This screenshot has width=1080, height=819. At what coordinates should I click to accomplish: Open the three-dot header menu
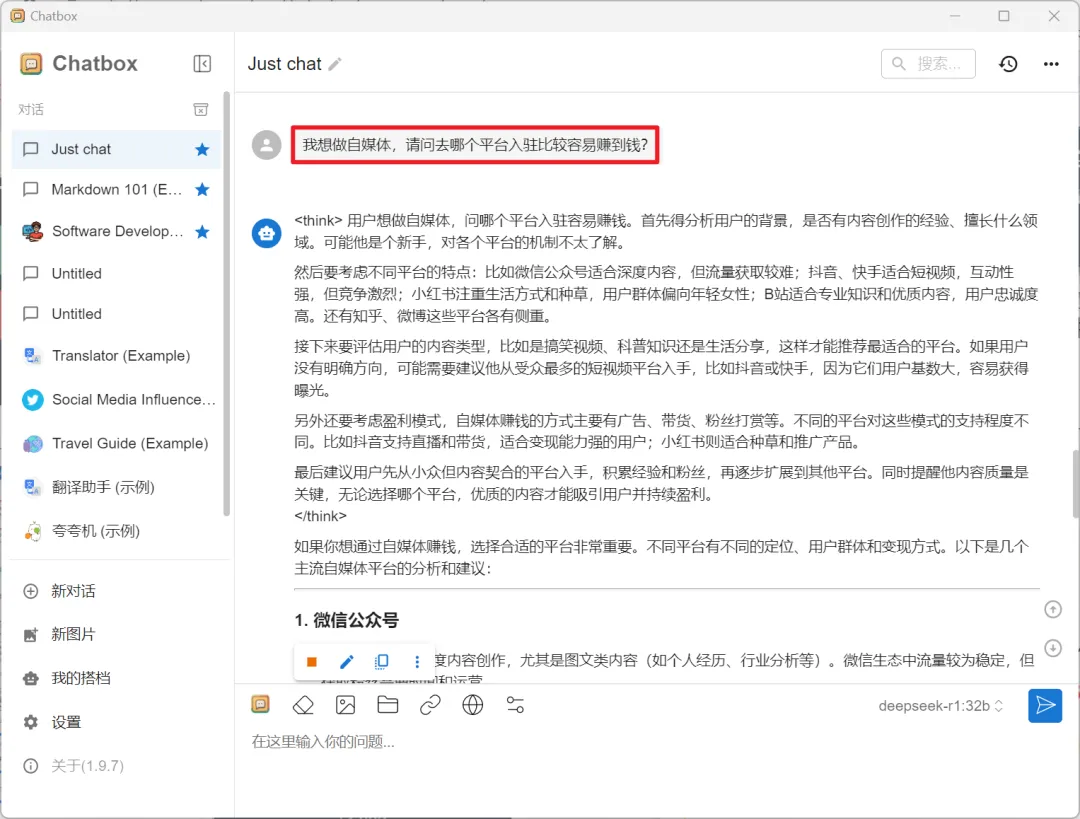[1051, 64]
